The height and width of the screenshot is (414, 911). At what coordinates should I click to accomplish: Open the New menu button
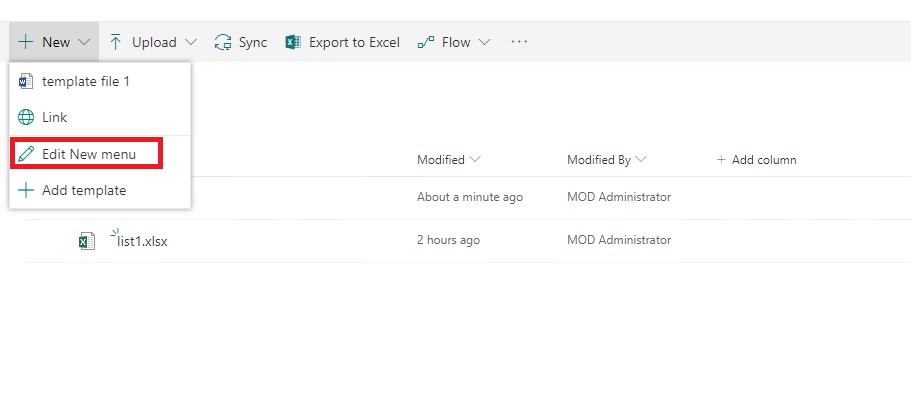(x=54, y=42)
